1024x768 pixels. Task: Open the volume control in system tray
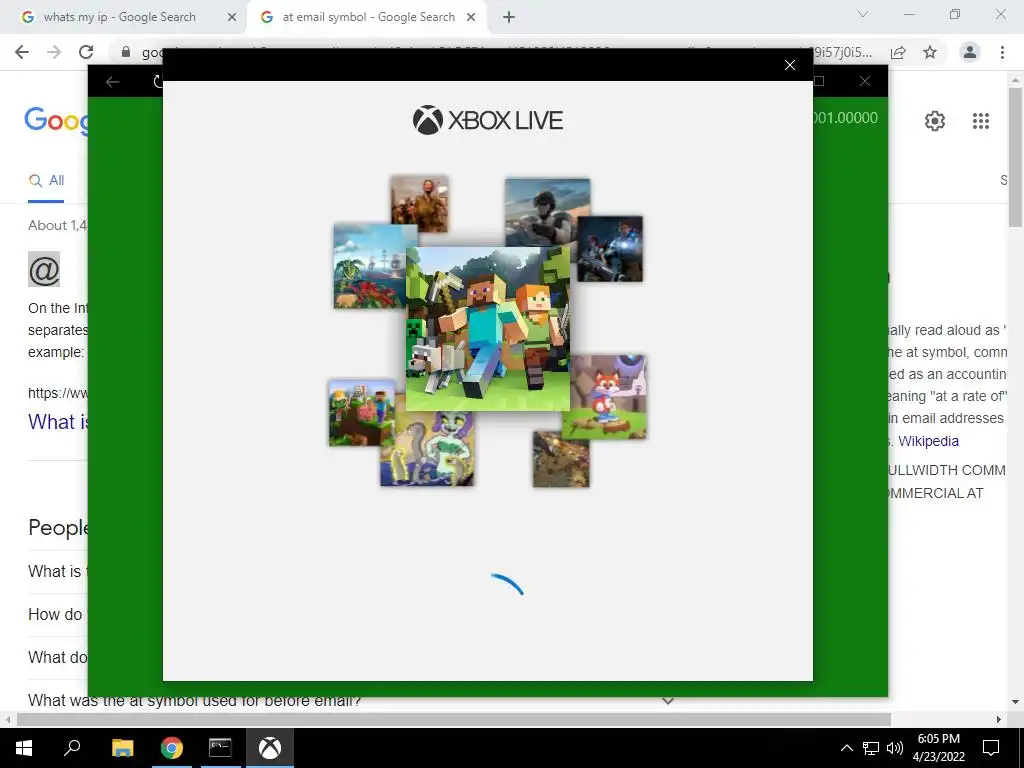[x=894, y=748]
